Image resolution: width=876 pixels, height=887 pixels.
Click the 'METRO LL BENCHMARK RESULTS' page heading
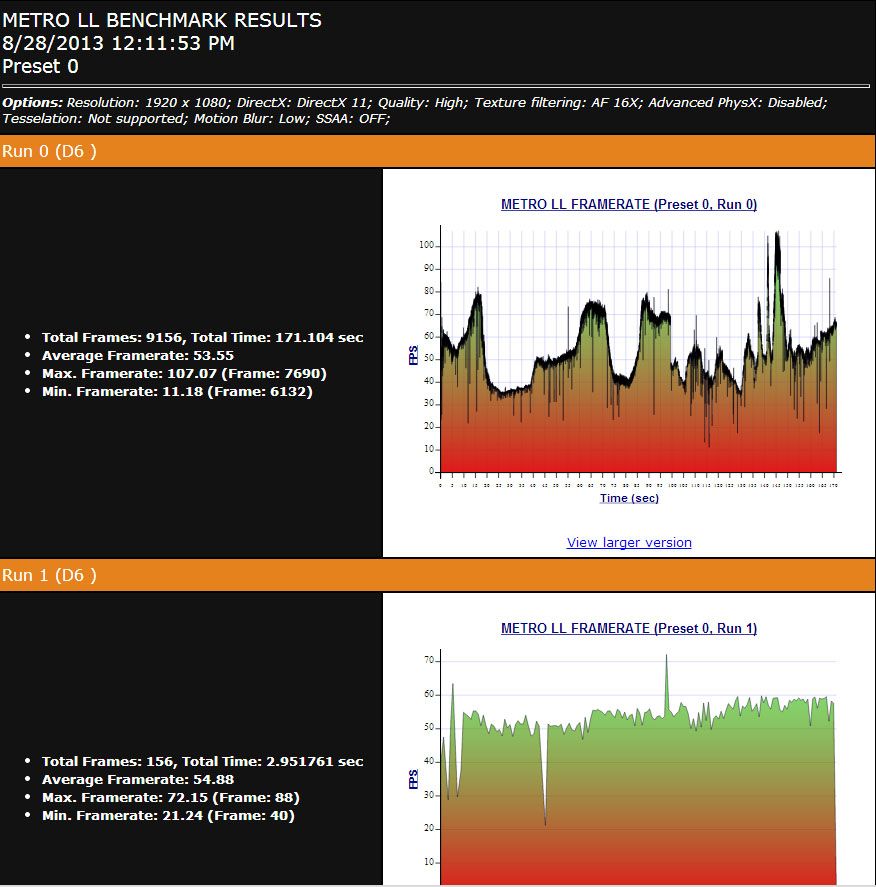click(162, 20)
